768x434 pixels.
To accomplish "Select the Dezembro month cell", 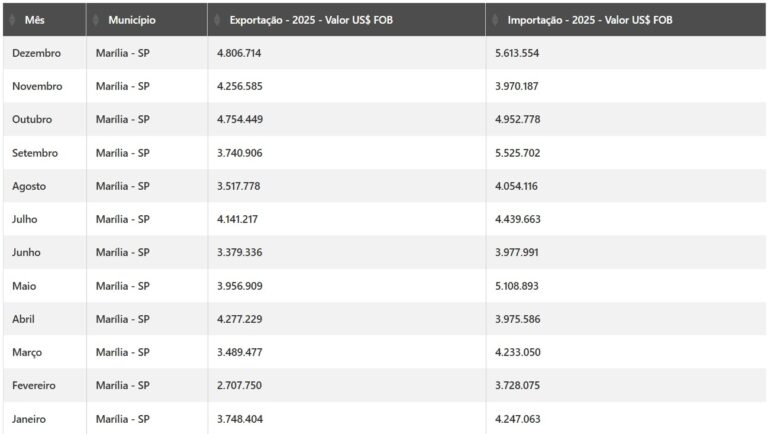I will coord(36,53).
